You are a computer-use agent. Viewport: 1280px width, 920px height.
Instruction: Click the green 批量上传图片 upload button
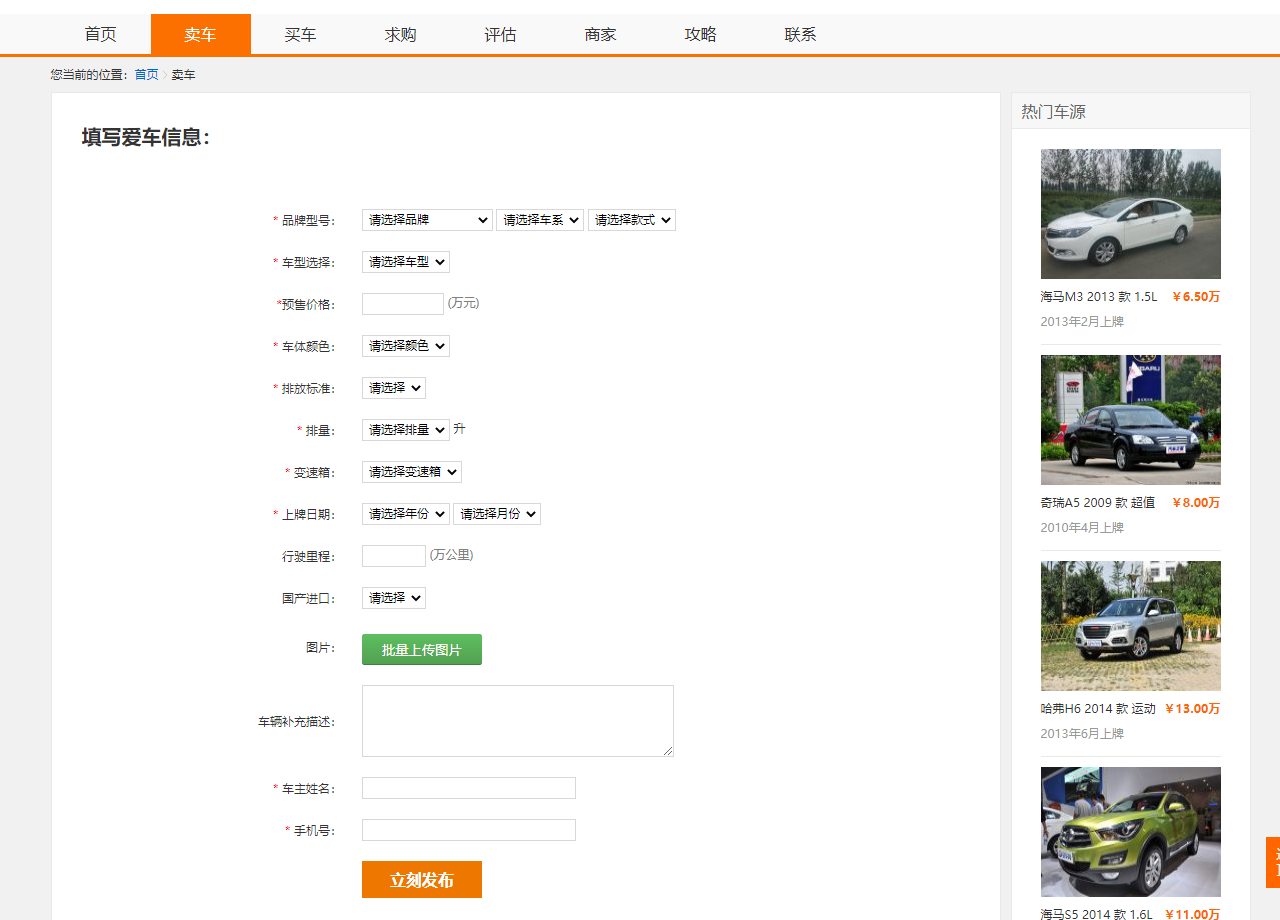pos(421,649)
